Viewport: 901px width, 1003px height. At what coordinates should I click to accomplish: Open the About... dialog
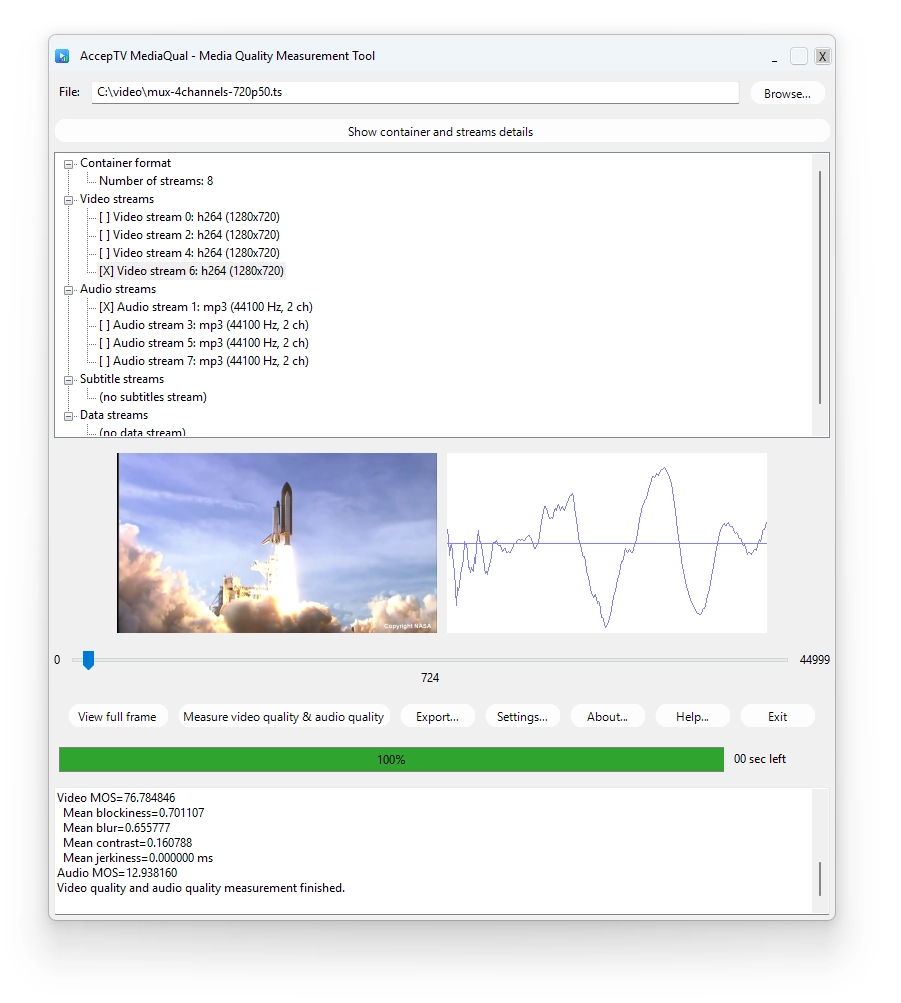tap(607, 716)
